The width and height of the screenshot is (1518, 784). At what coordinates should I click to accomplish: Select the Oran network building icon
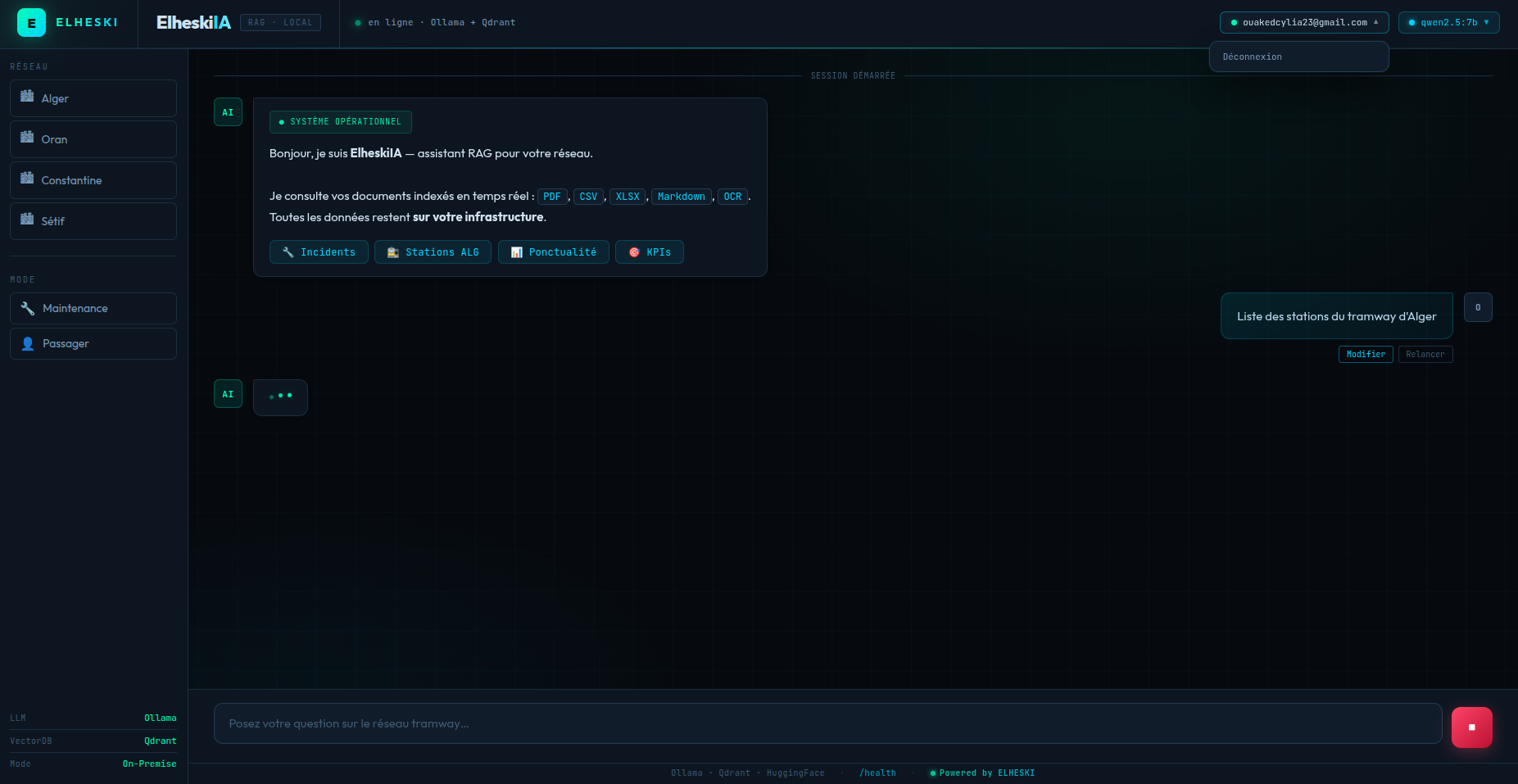pos(27,138)
